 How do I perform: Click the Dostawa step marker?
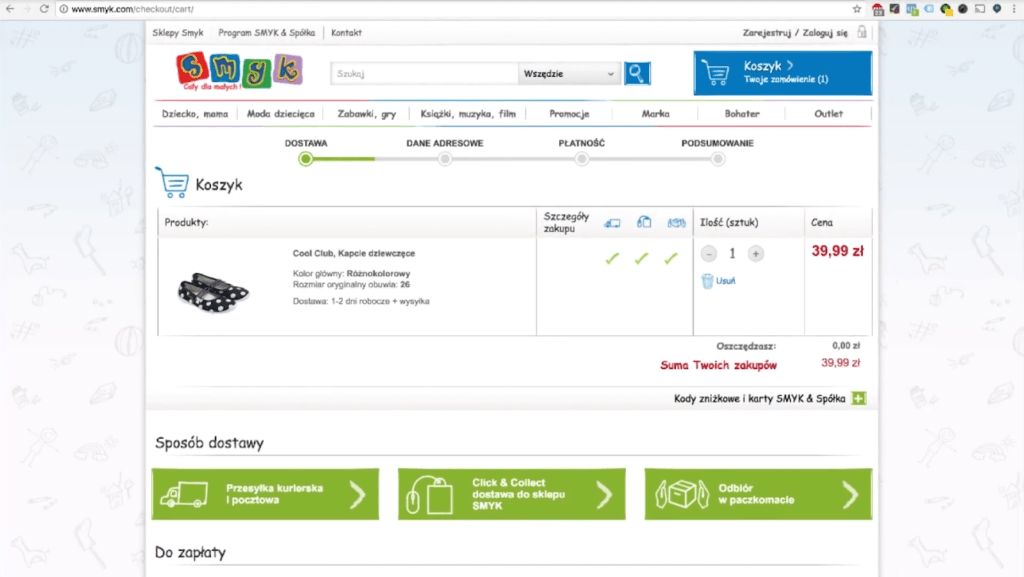305,159
